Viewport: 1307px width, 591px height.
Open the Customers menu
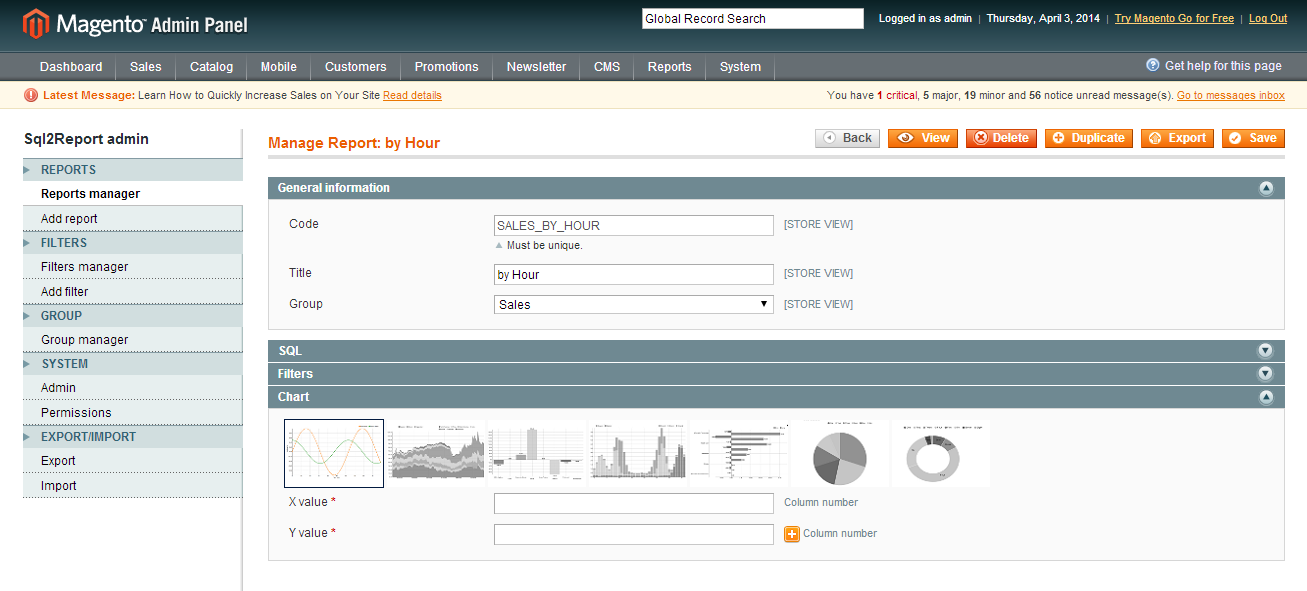pyautogui.click(x=356, y=67)
